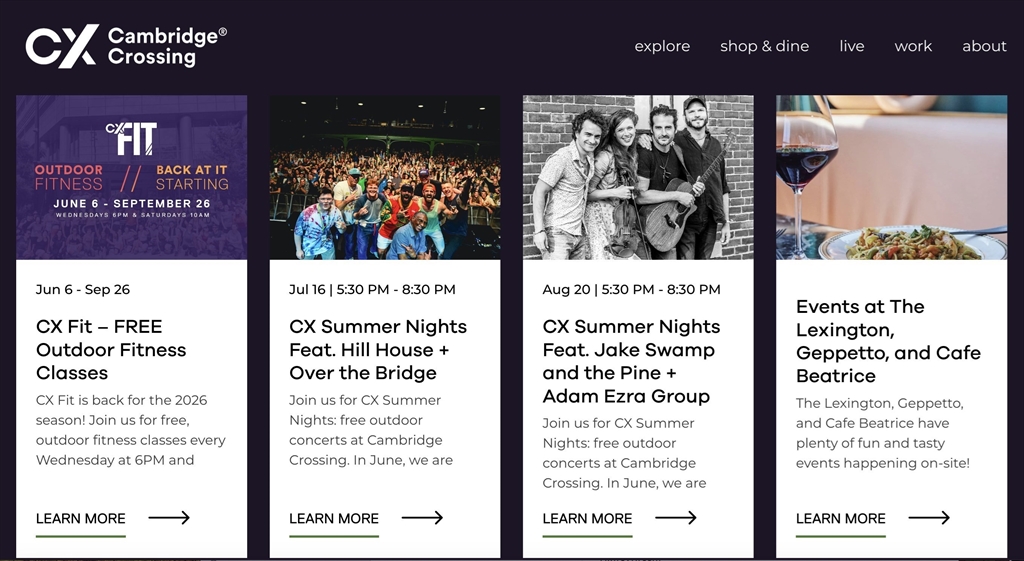Screen dimensions: 1024x561
Task: Click the arrow on the Jake Swamp concert card
Action: [676, 518]
